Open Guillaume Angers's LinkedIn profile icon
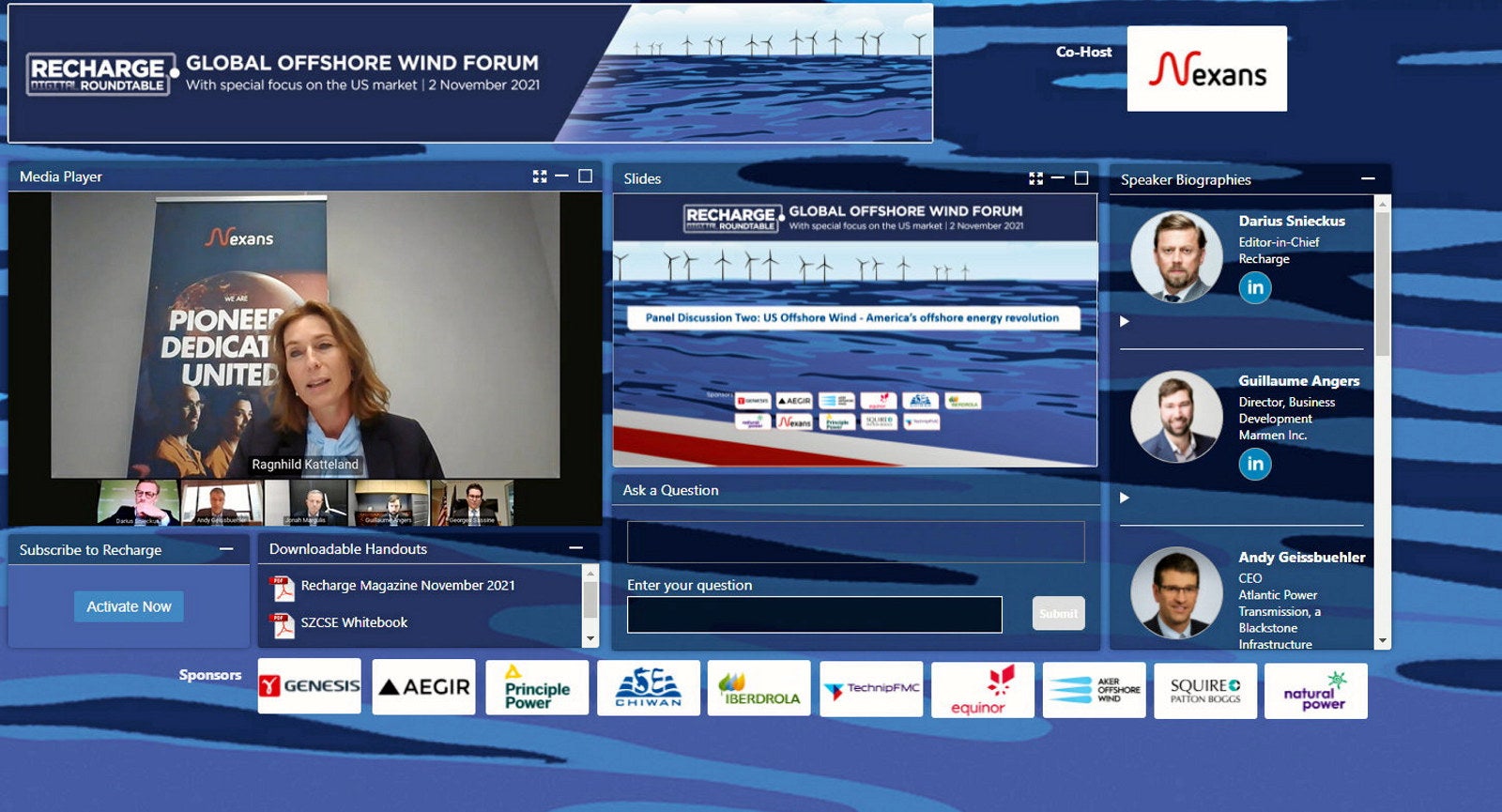The width and height of the screenshot is (1502, 812). click(x=1255, y=464)
